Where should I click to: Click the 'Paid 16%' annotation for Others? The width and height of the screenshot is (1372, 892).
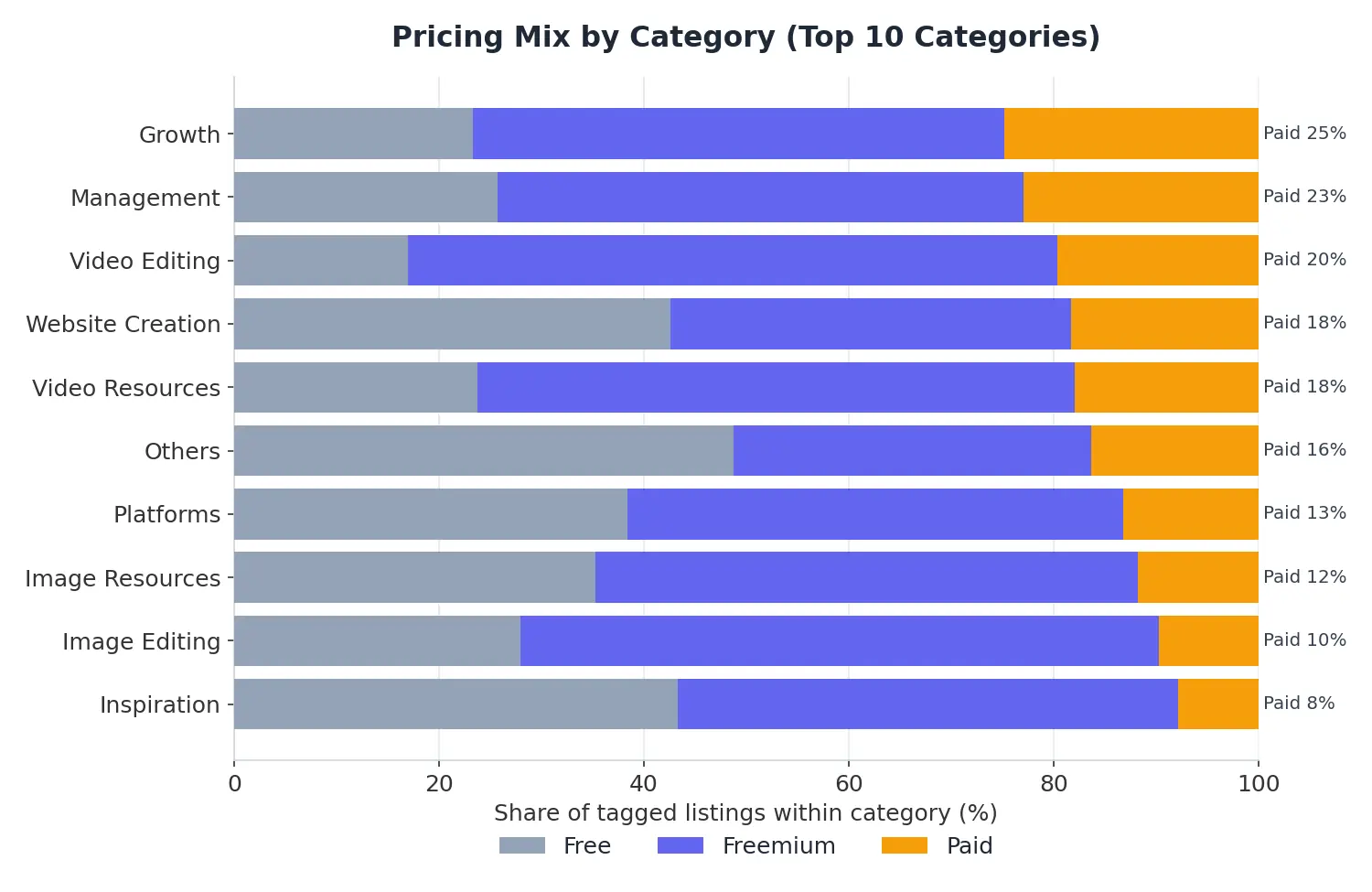click(x=1304, y=450)
